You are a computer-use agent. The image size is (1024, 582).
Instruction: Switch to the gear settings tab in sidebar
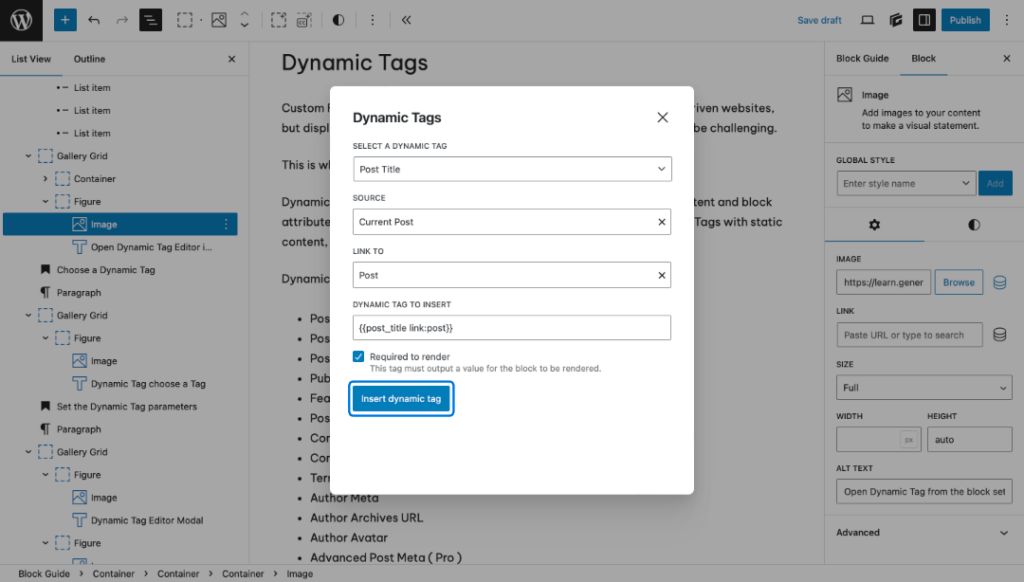874,225
